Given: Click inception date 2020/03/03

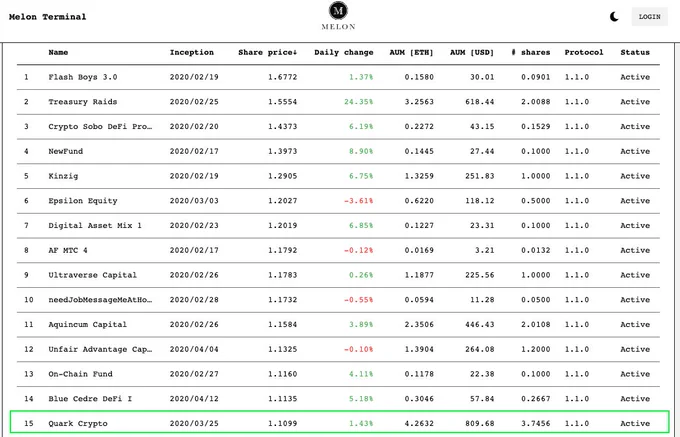Looking at the screenshot, I should [194, 201].
